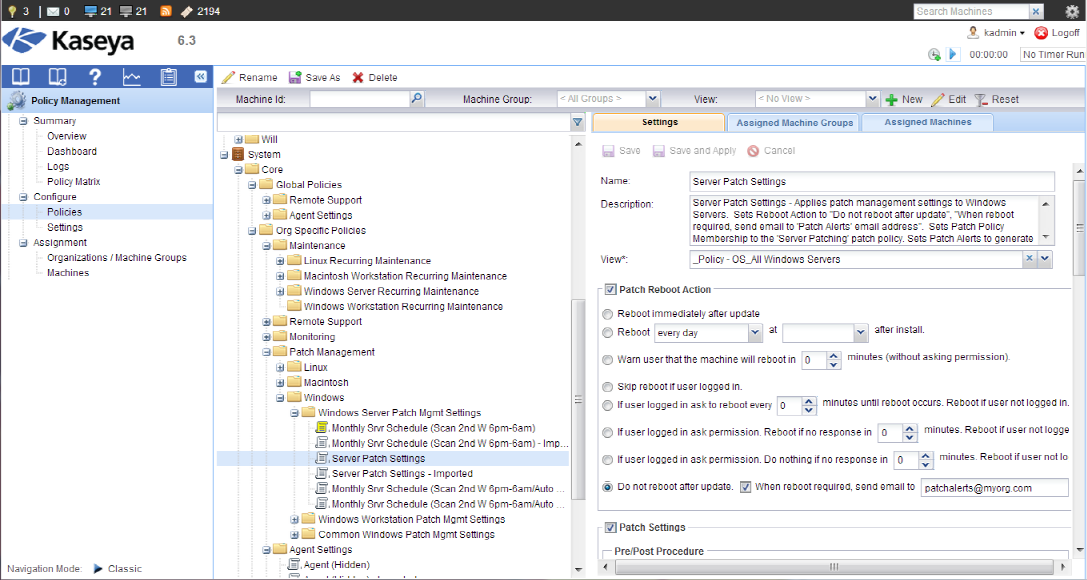
Task: Click the Machine Id search magnifier icon
Action: [417, 99]
